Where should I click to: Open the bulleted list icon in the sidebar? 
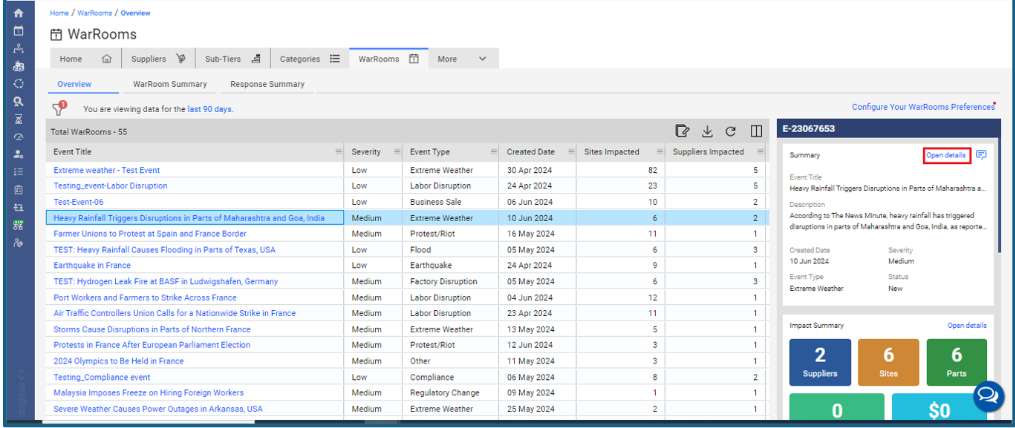pyautogui.click(x=19, y=172)
